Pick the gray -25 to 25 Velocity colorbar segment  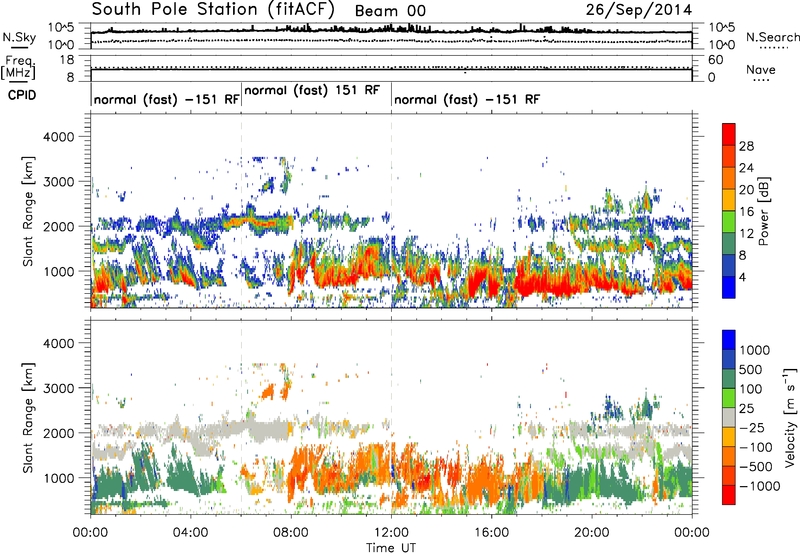(x=729, y=417)
